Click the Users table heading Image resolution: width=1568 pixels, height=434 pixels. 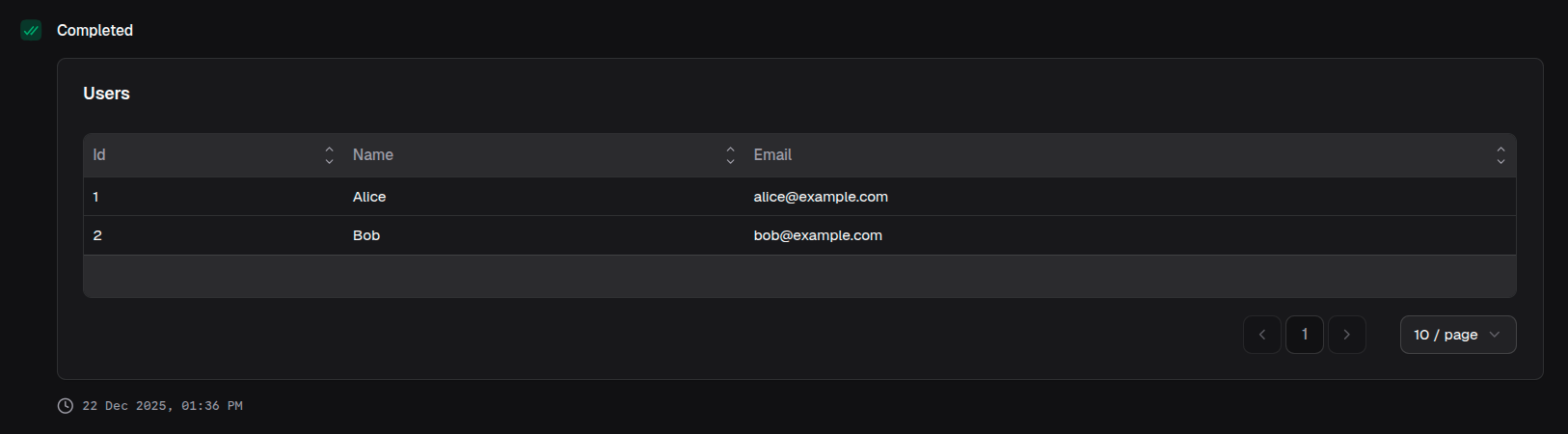(x=107, y=94)
